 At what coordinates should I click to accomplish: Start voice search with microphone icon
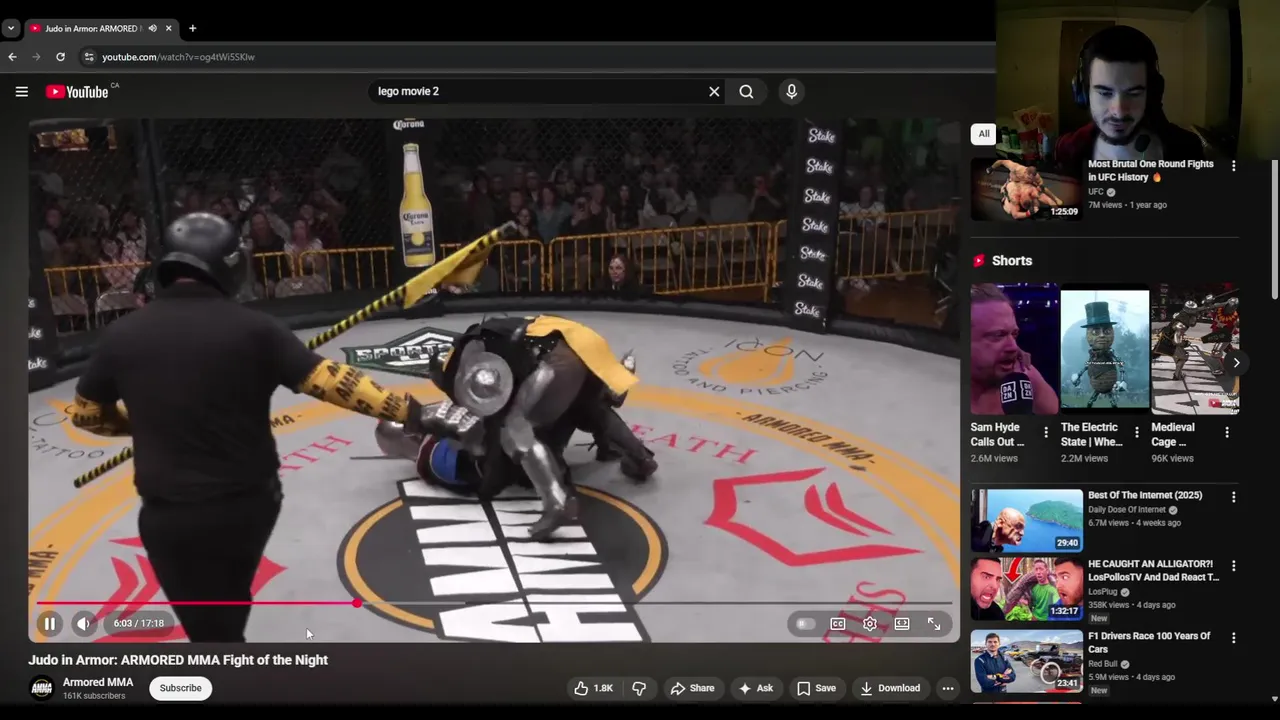click(791, 91)
